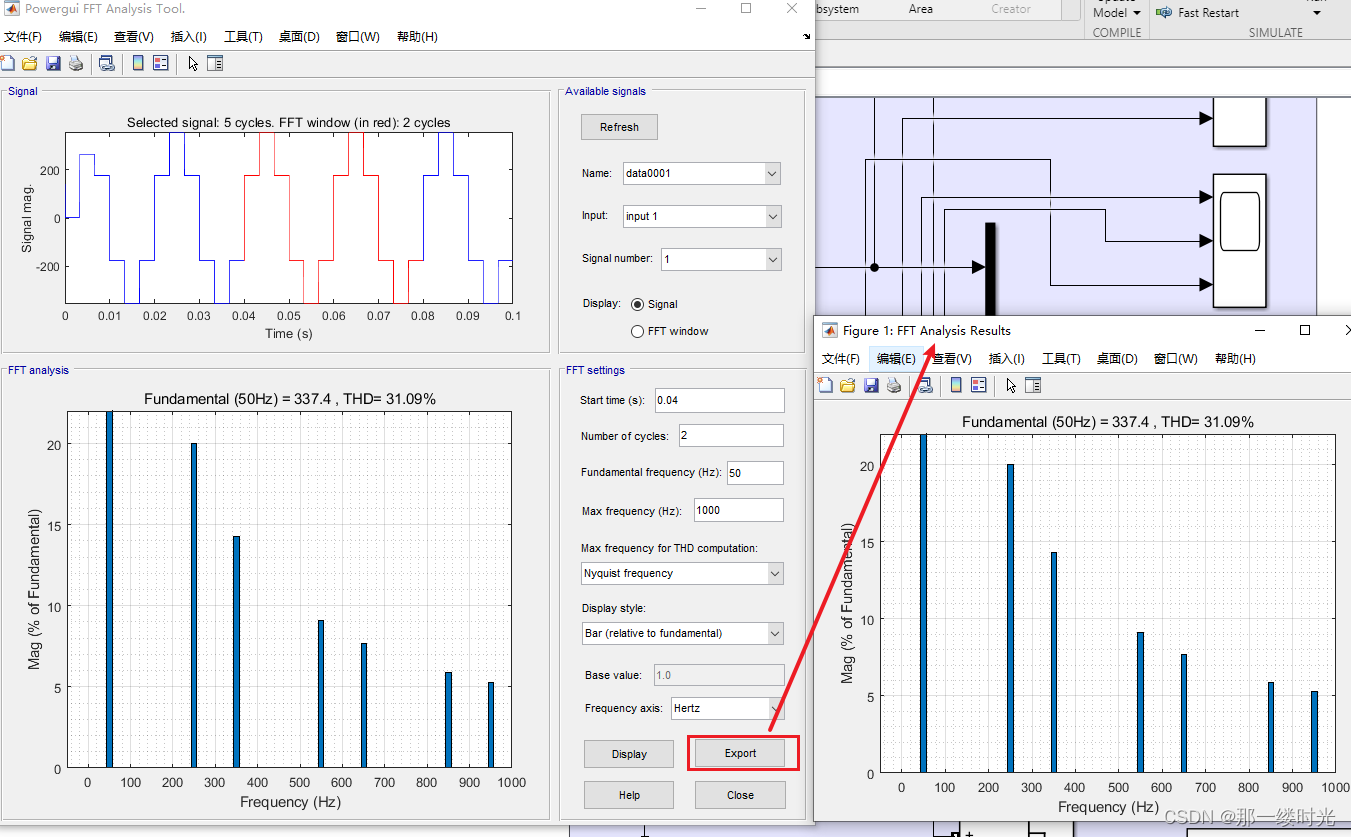Expand the Run dropdown arrow in Simulink SIMULATE section
The height and width of the screenshot is (837, 1351).
(1316, 13)
